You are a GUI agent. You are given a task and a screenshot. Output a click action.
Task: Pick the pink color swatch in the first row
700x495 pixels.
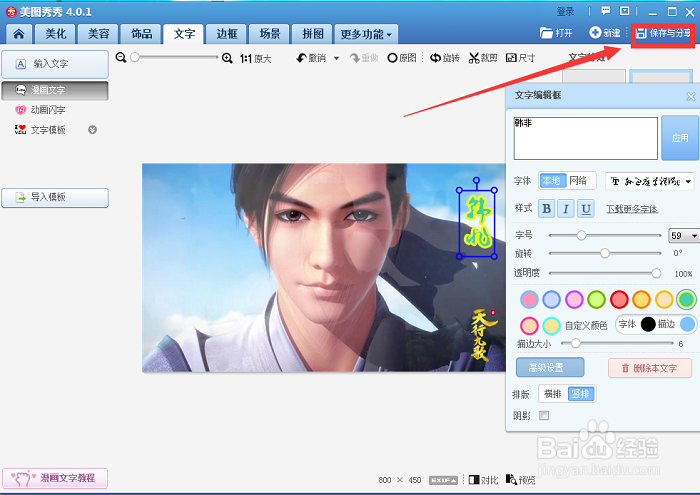coord(529,299)
